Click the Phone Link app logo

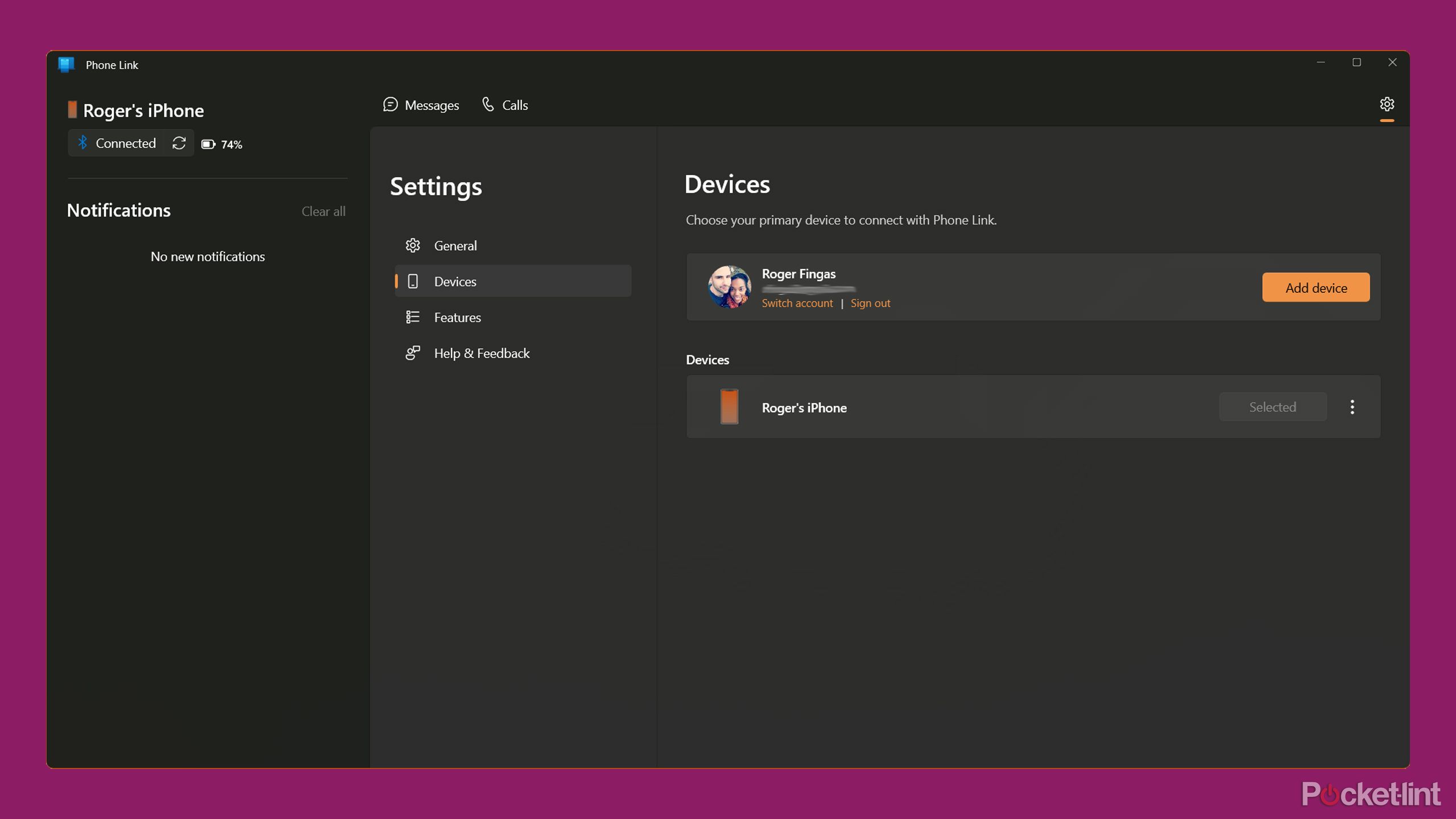[67, 65]
